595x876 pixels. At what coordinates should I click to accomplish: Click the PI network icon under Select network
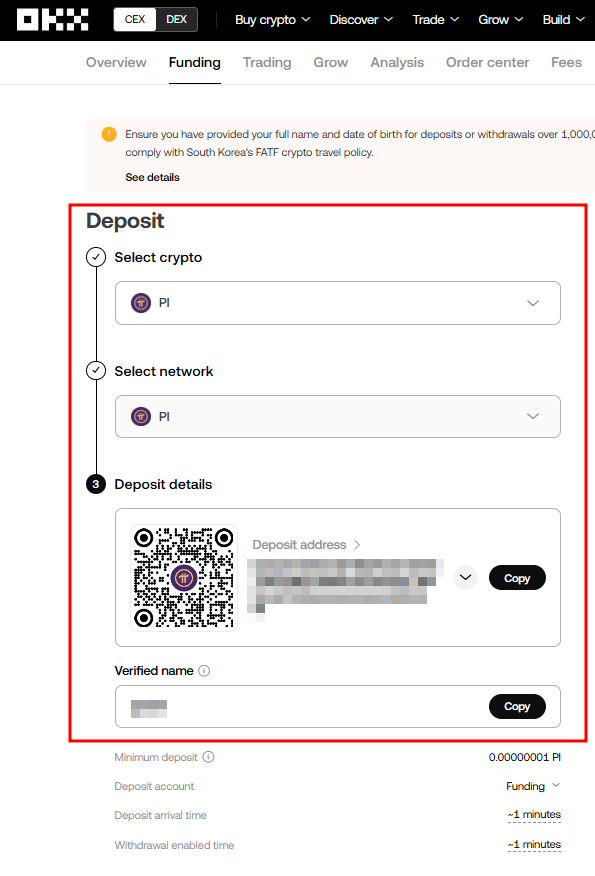pos(141,416)
